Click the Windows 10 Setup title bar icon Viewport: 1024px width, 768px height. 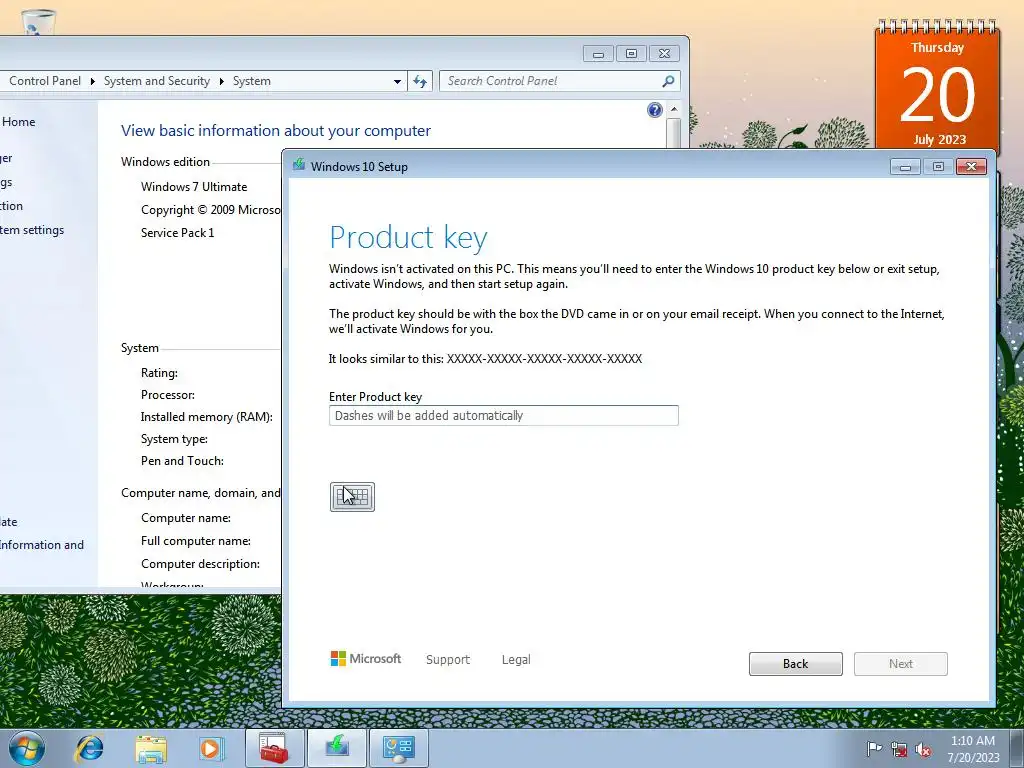tap(299, 165)
